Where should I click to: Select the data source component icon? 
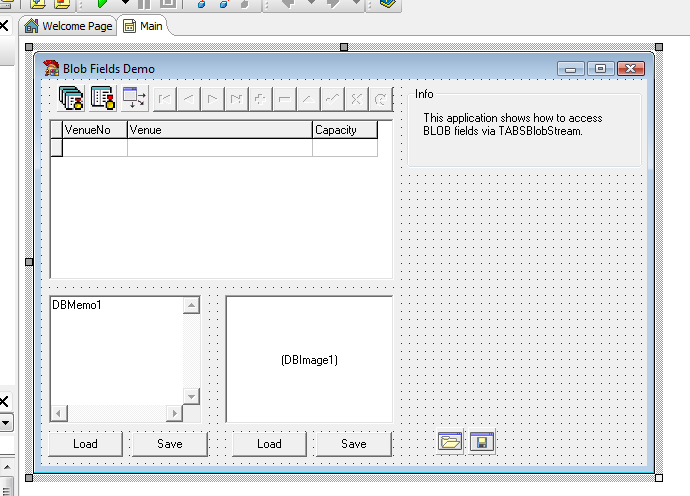[135, 97]
